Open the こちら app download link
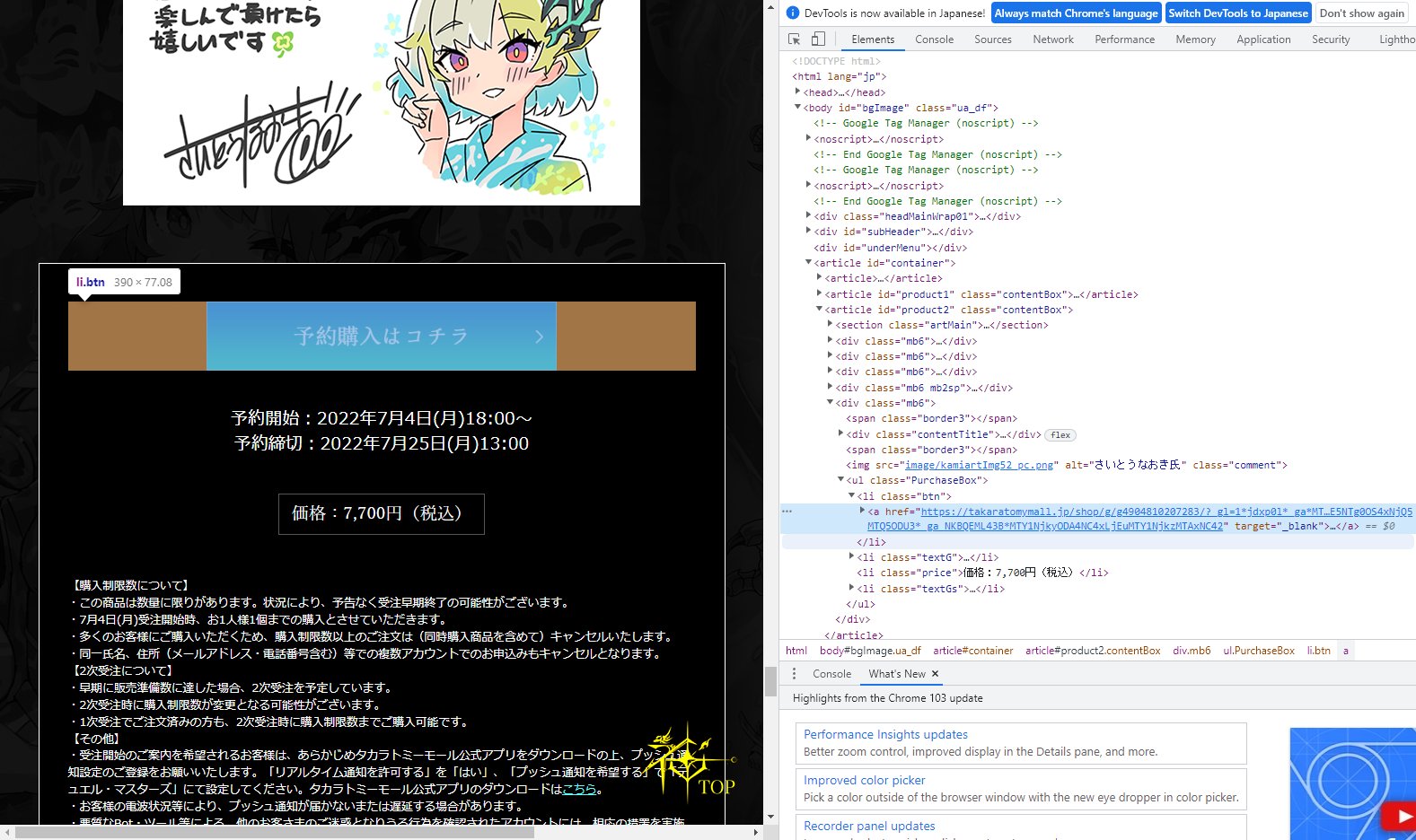Screen dimensions: 1416x840 579,790
